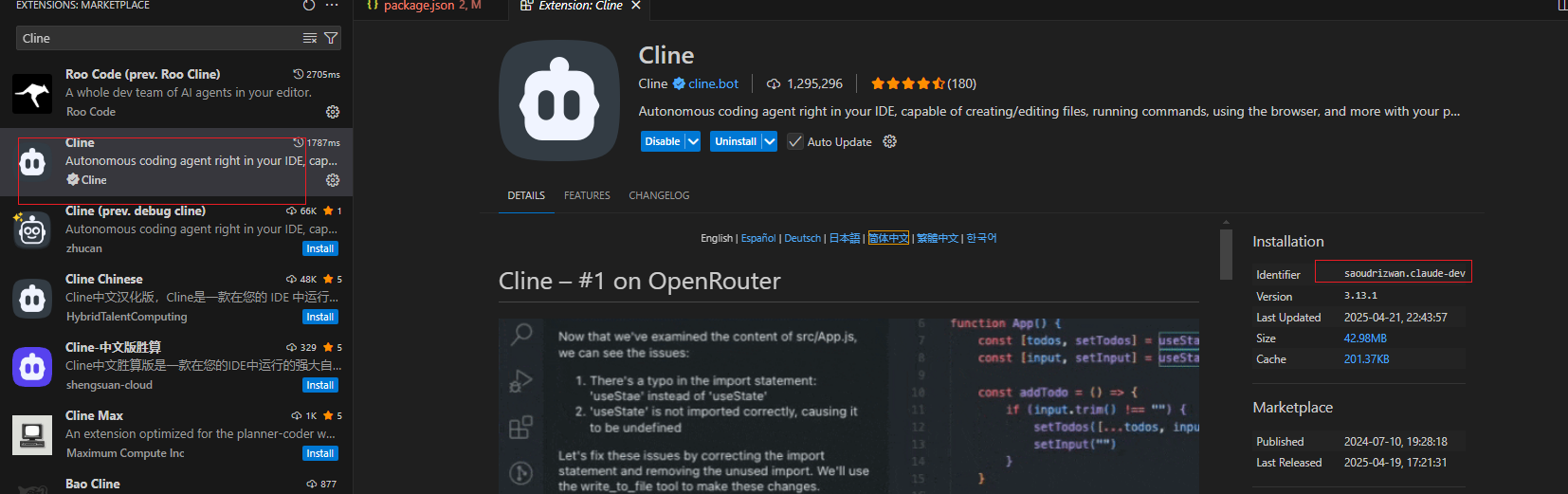The height and width of the screenshot is (494, 1568).
Task: Select Cline (prev. debug cline) extension
Action: pyautogui.click(x=176, y=230)
